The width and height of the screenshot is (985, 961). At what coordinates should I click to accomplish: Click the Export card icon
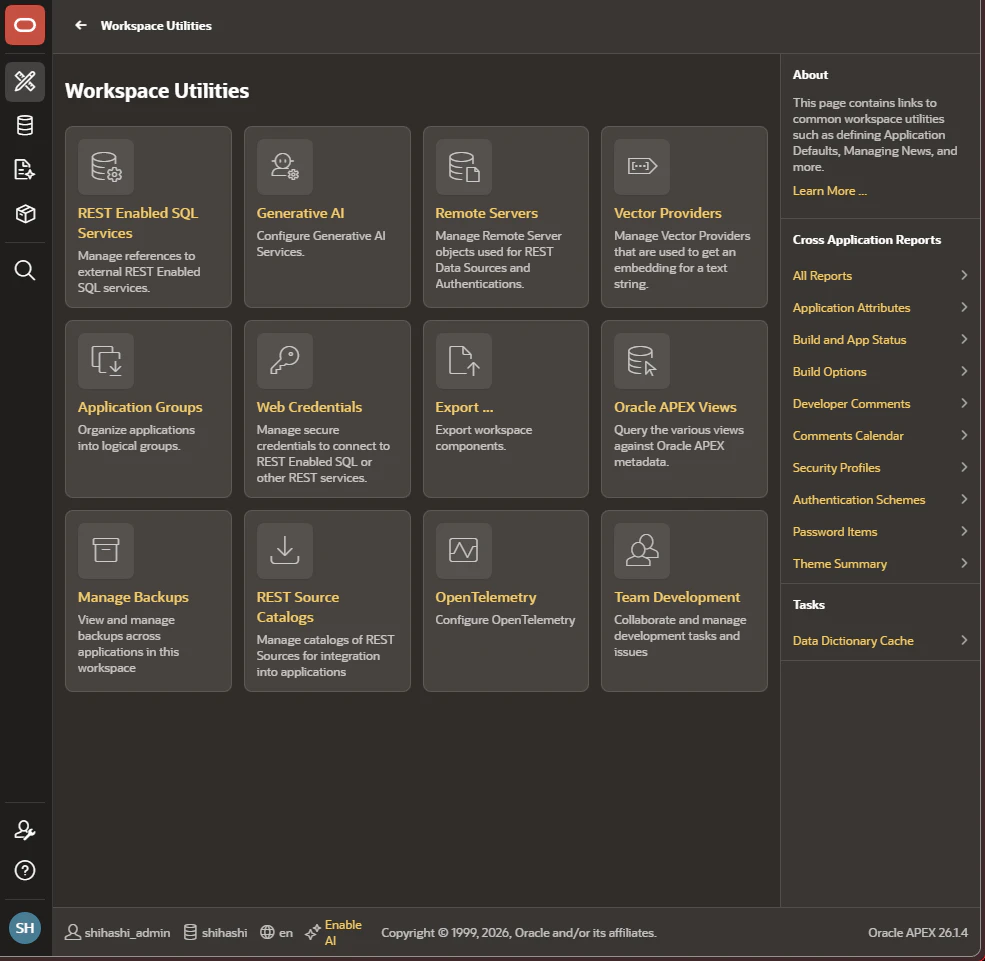(464, 361)
